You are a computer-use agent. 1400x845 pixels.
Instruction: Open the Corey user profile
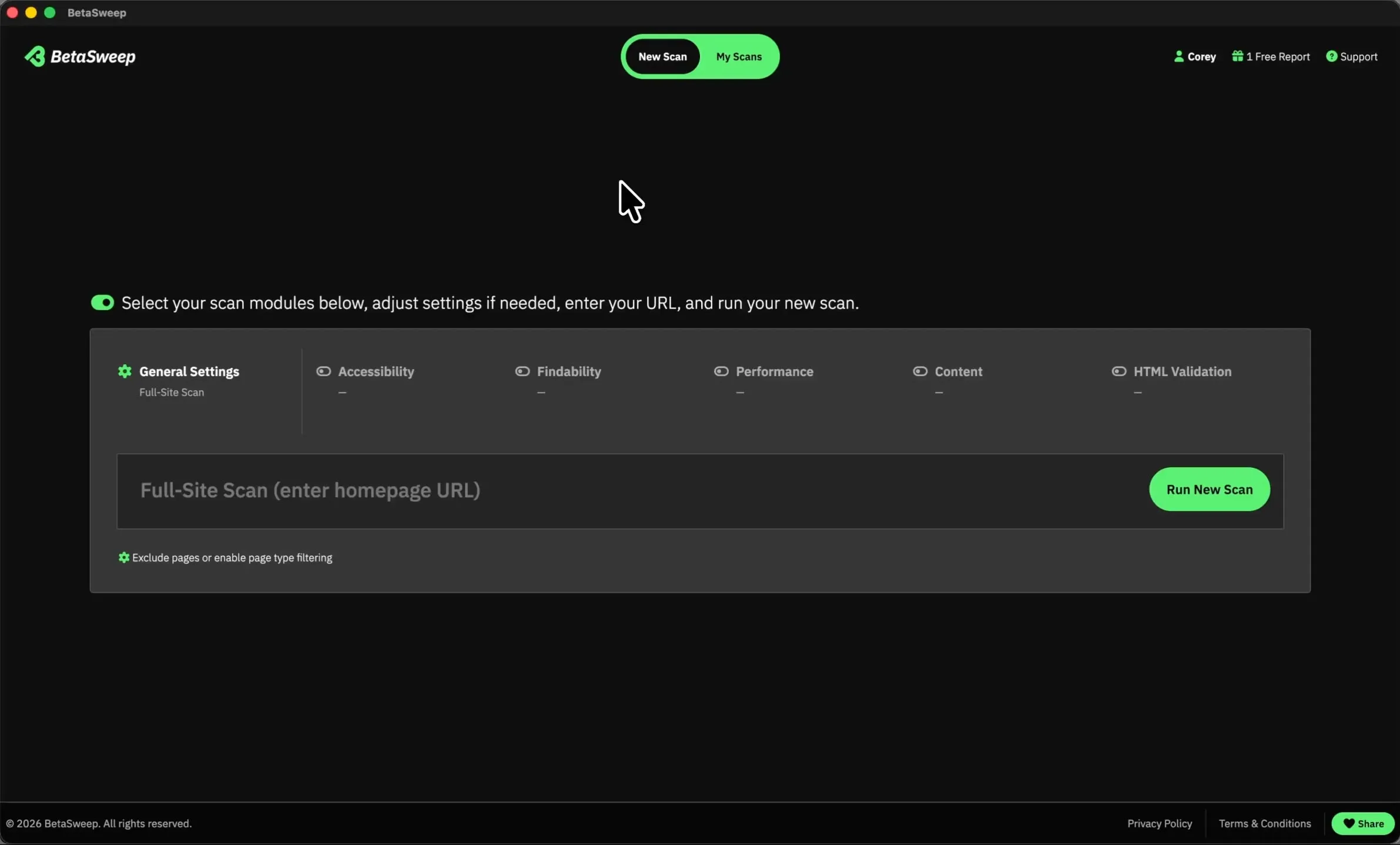tap(1194, 57)
